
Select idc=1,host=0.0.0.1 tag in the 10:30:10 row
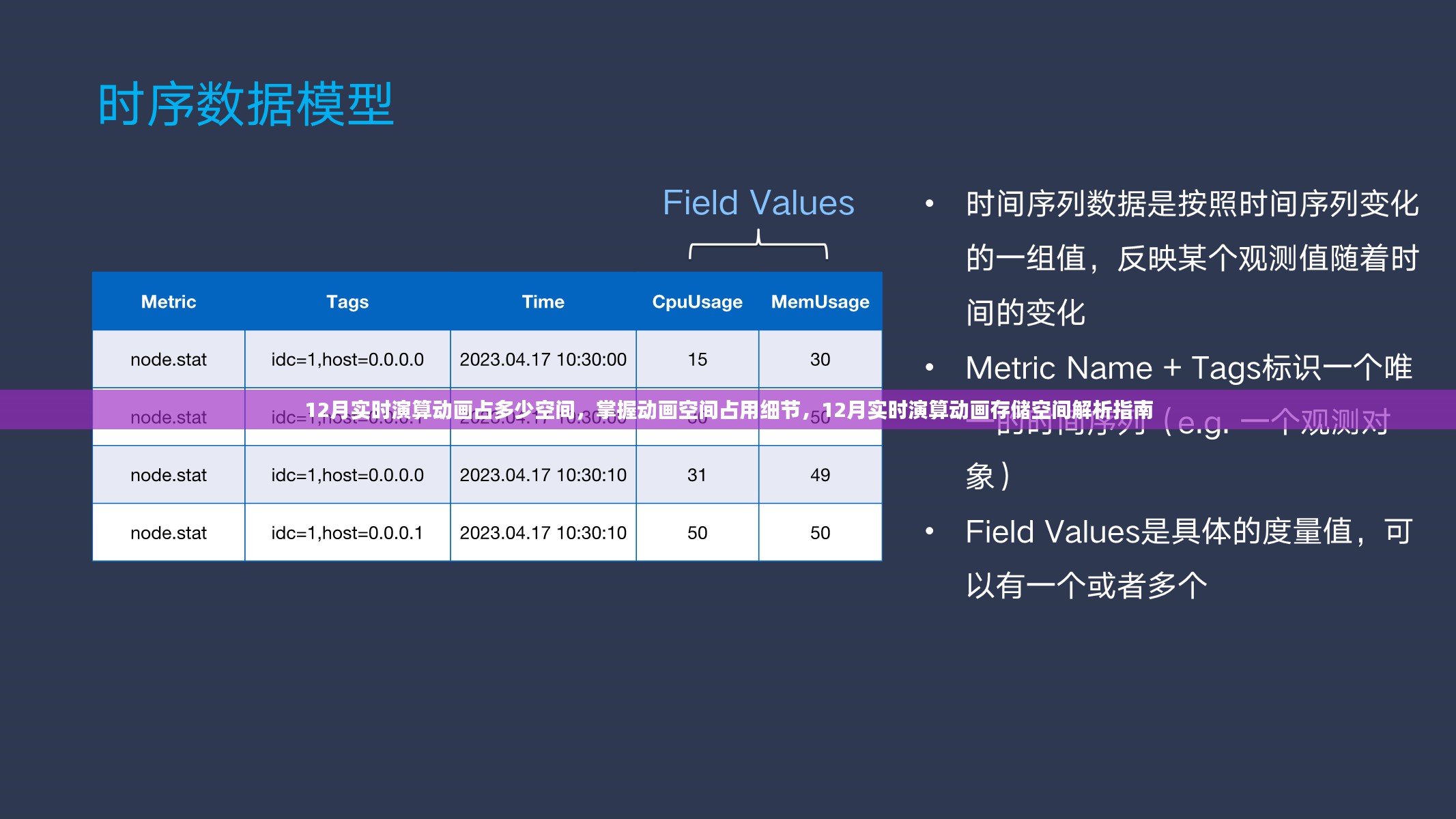point(347,533)
